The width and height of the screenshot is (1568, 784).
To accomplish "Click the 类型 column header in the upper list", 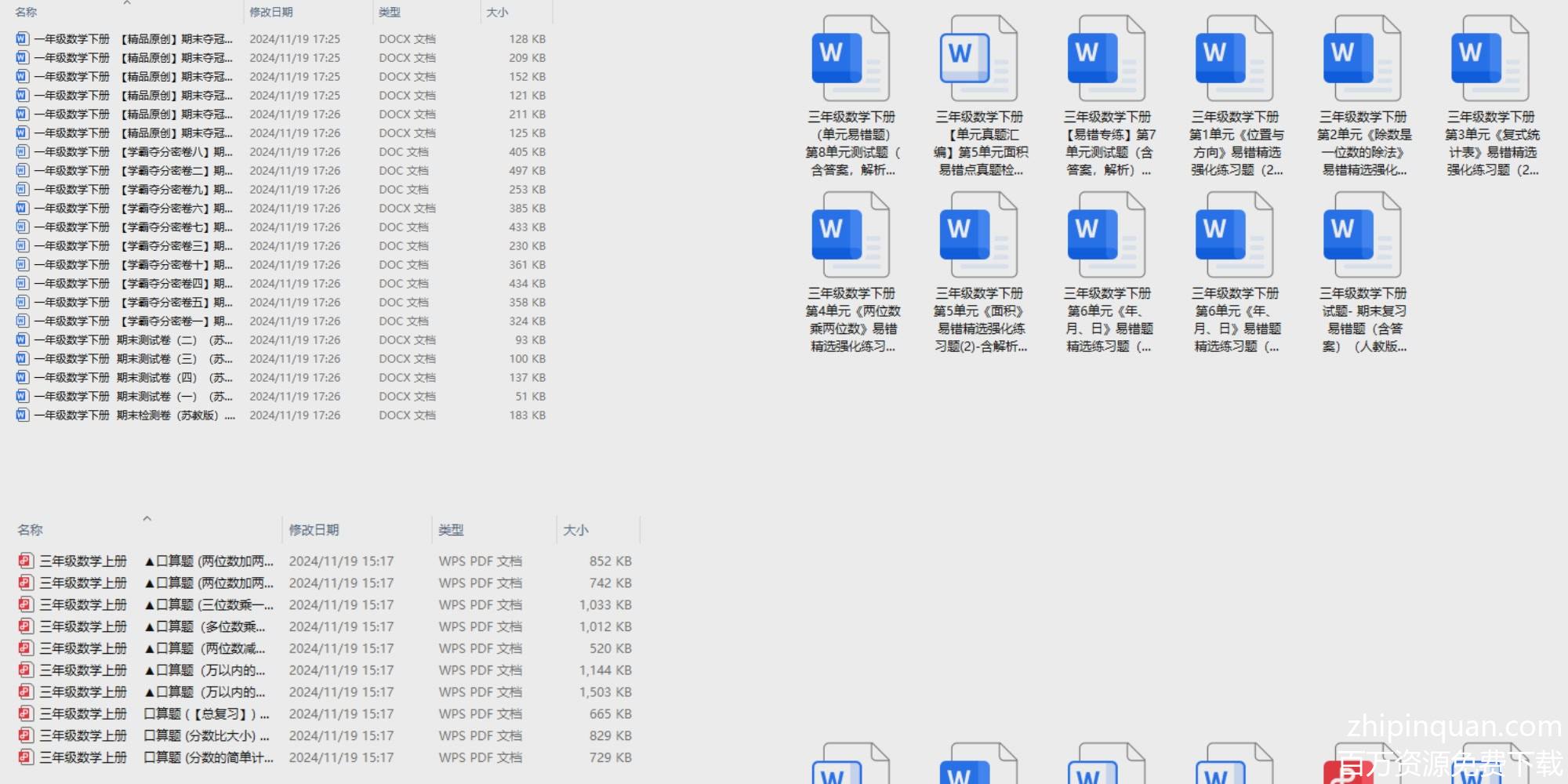I will 390,13.
